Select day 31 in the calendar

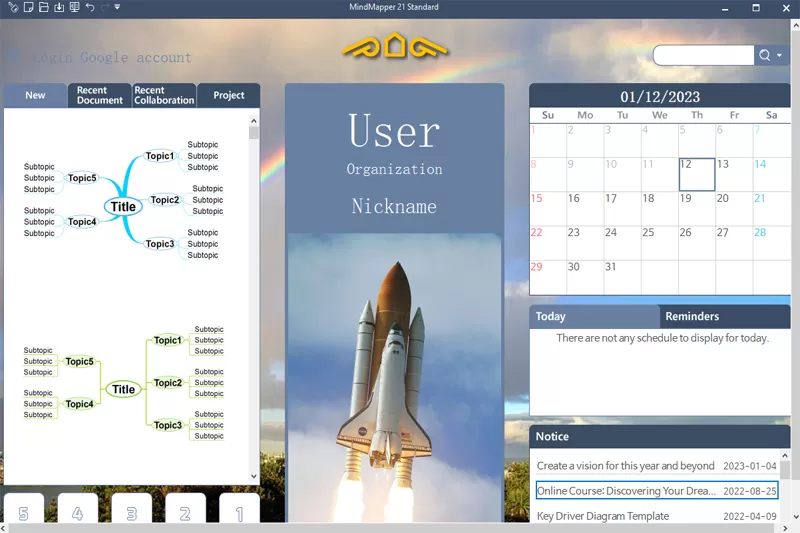pyautogui.click(x=622, y=277)
